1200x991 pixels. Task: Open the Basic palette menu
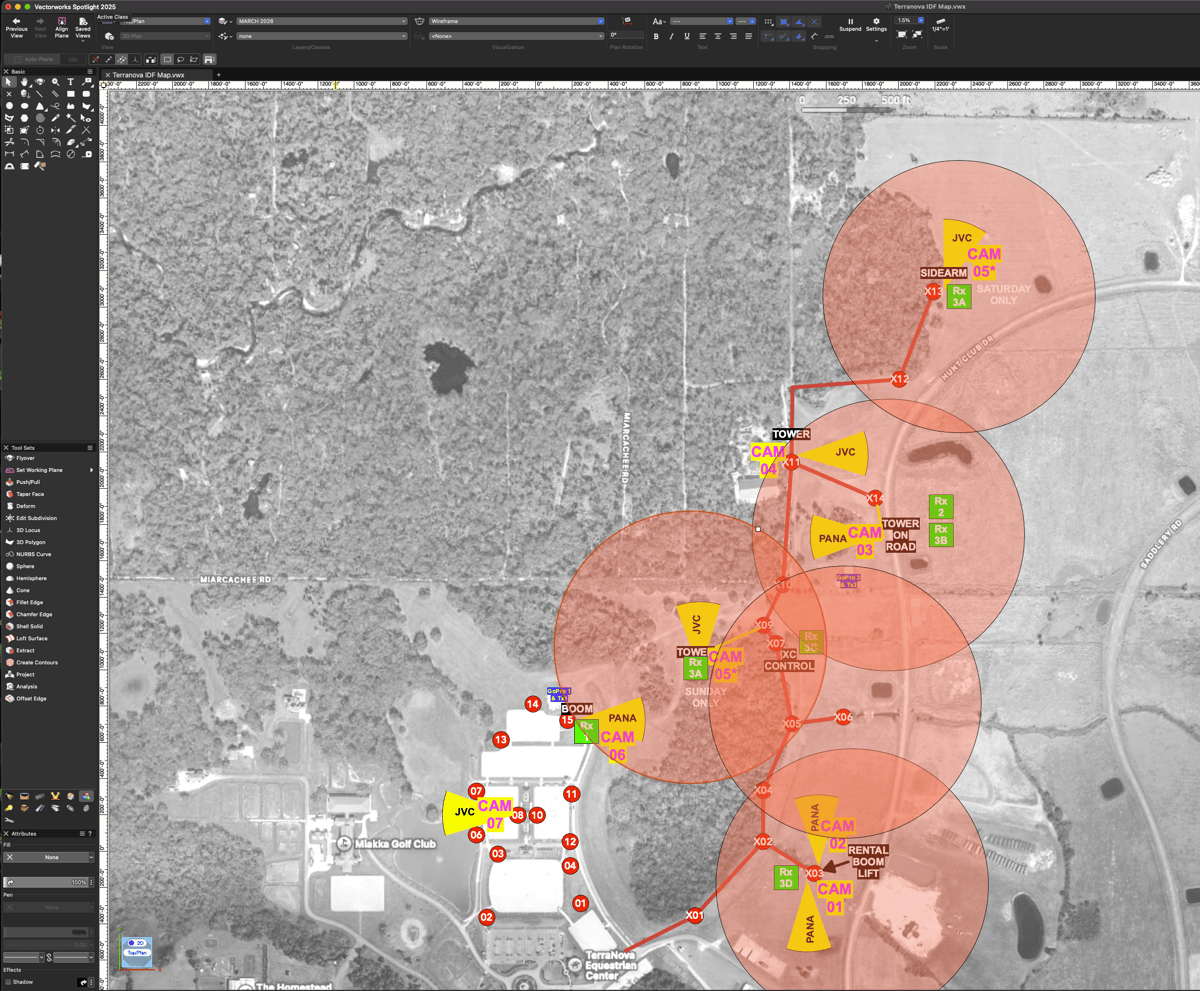tap(90, 71)
